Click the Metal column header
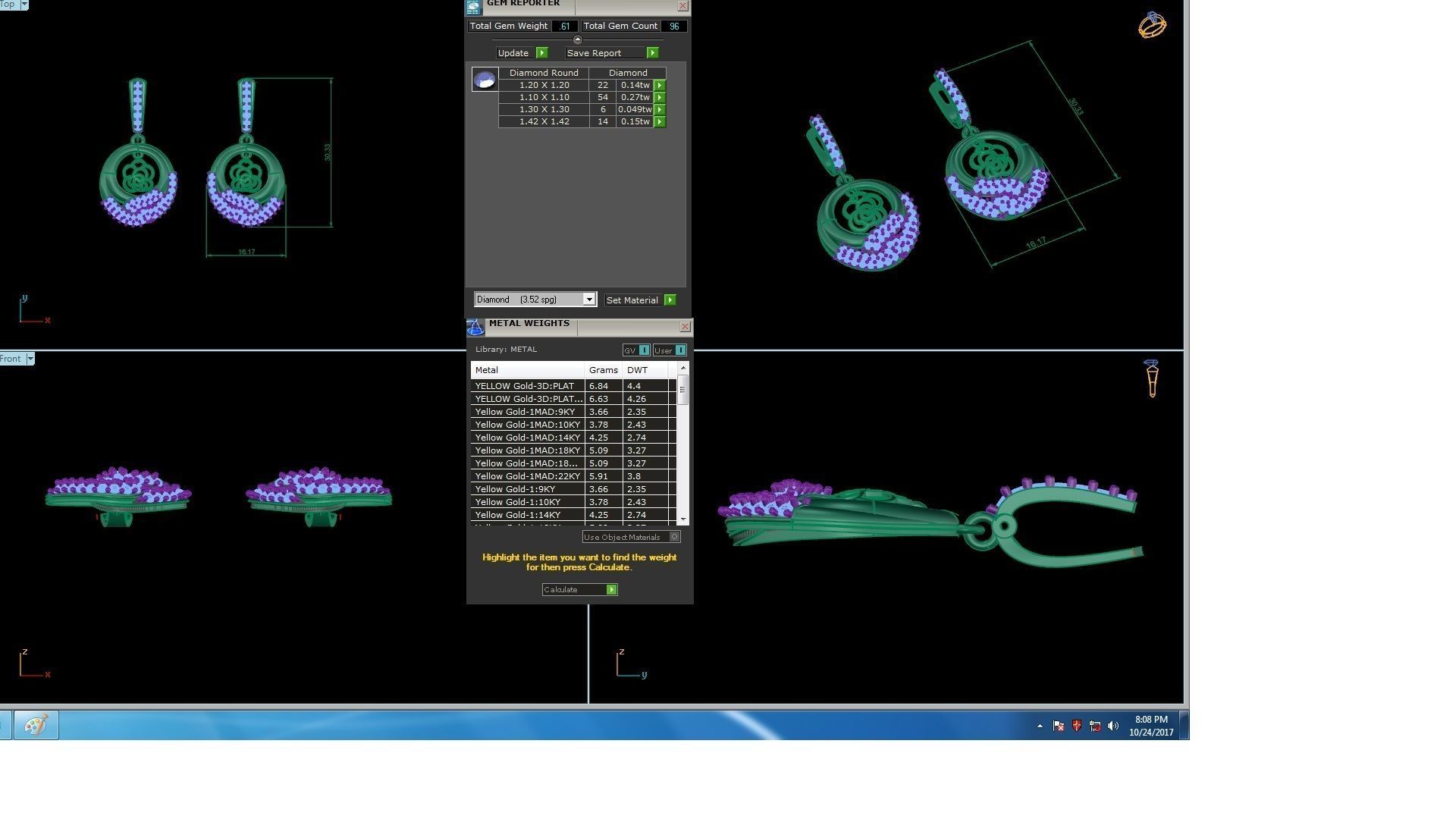 coord(528,370)
